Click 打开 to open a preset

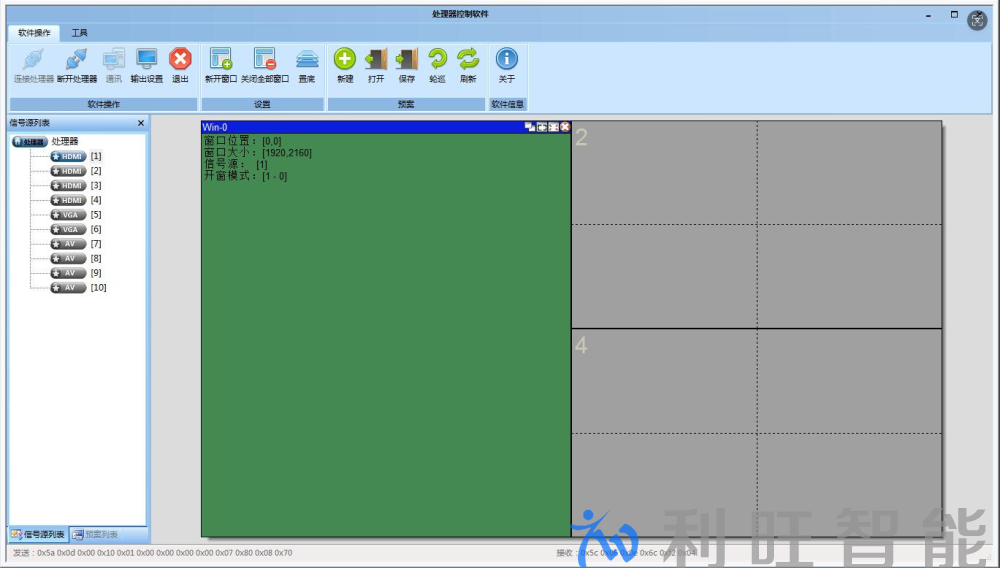click(x=376, y=60)
